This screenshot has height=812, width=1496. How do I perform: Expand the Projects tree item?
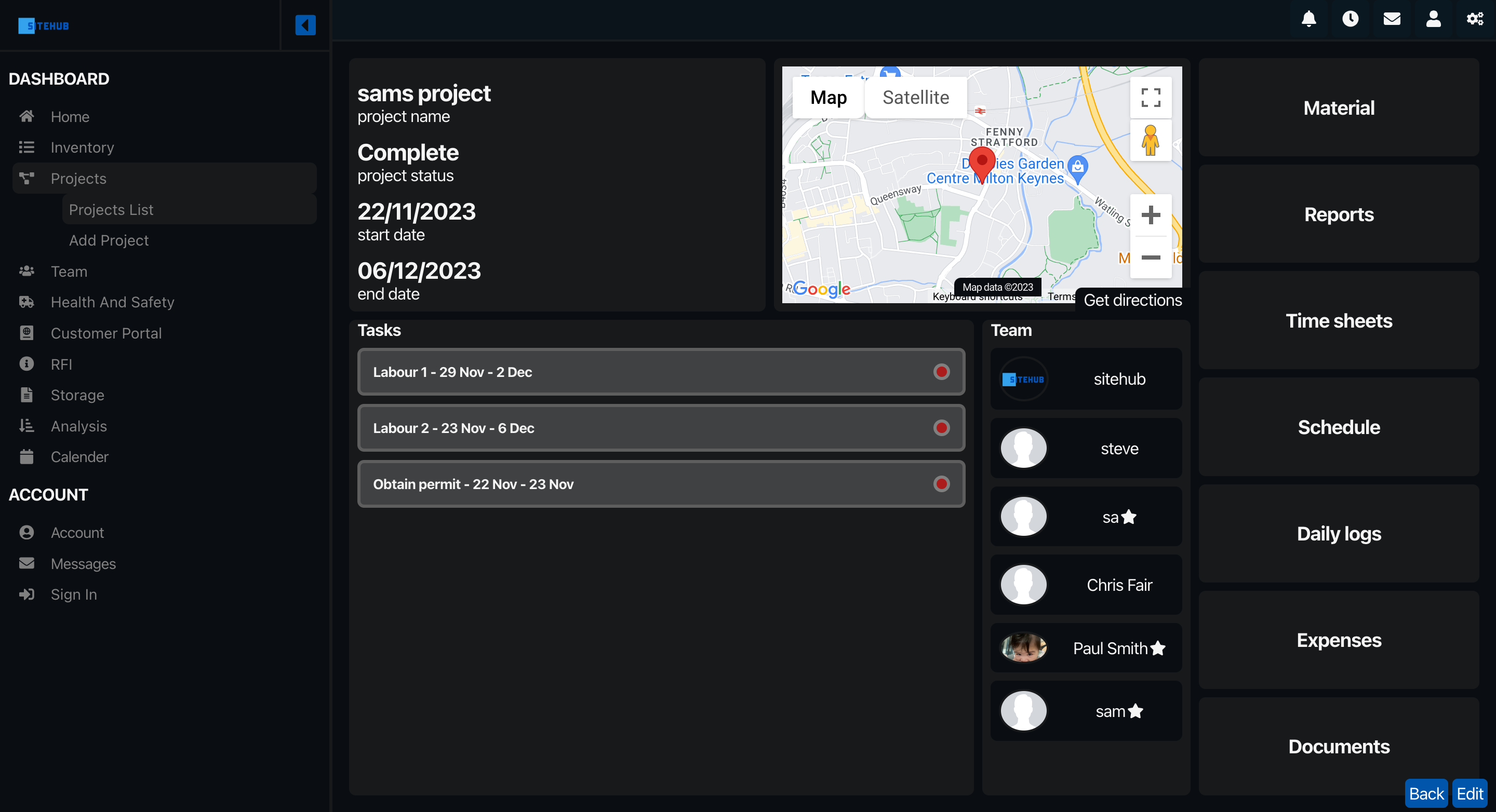coord(78,178)
